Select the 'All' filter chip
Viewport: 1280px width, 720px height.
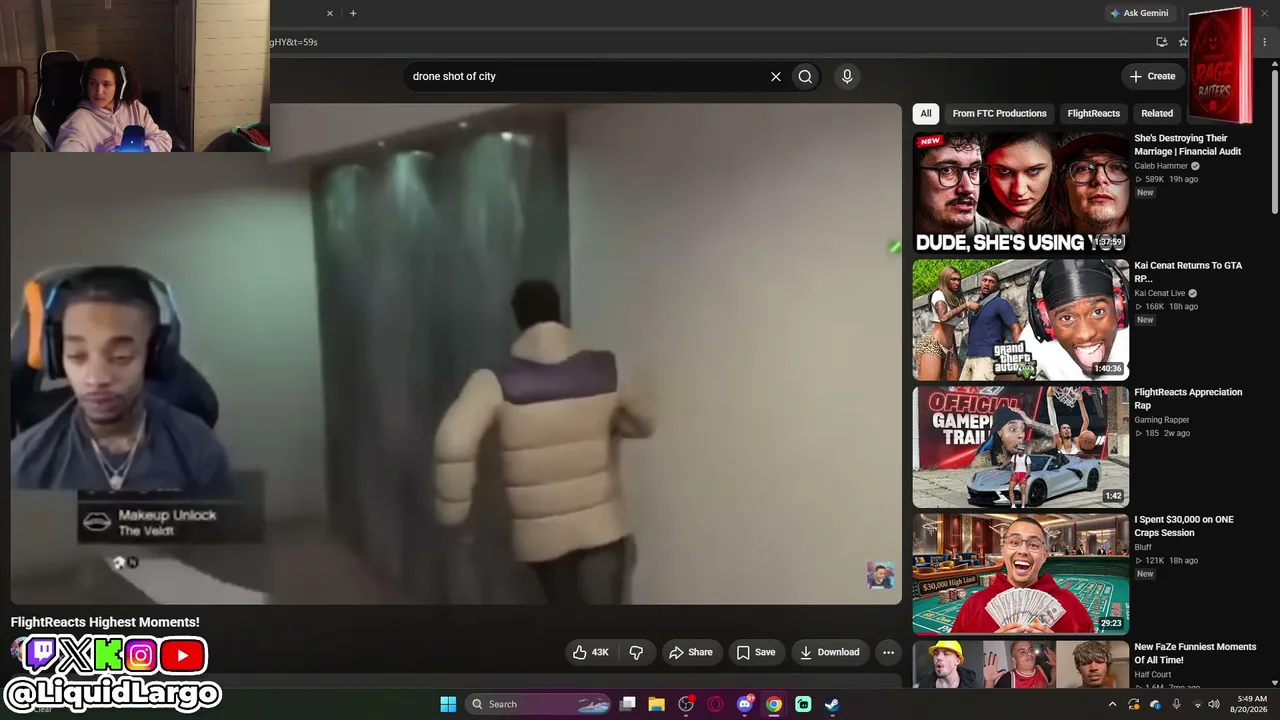point(926,113)
